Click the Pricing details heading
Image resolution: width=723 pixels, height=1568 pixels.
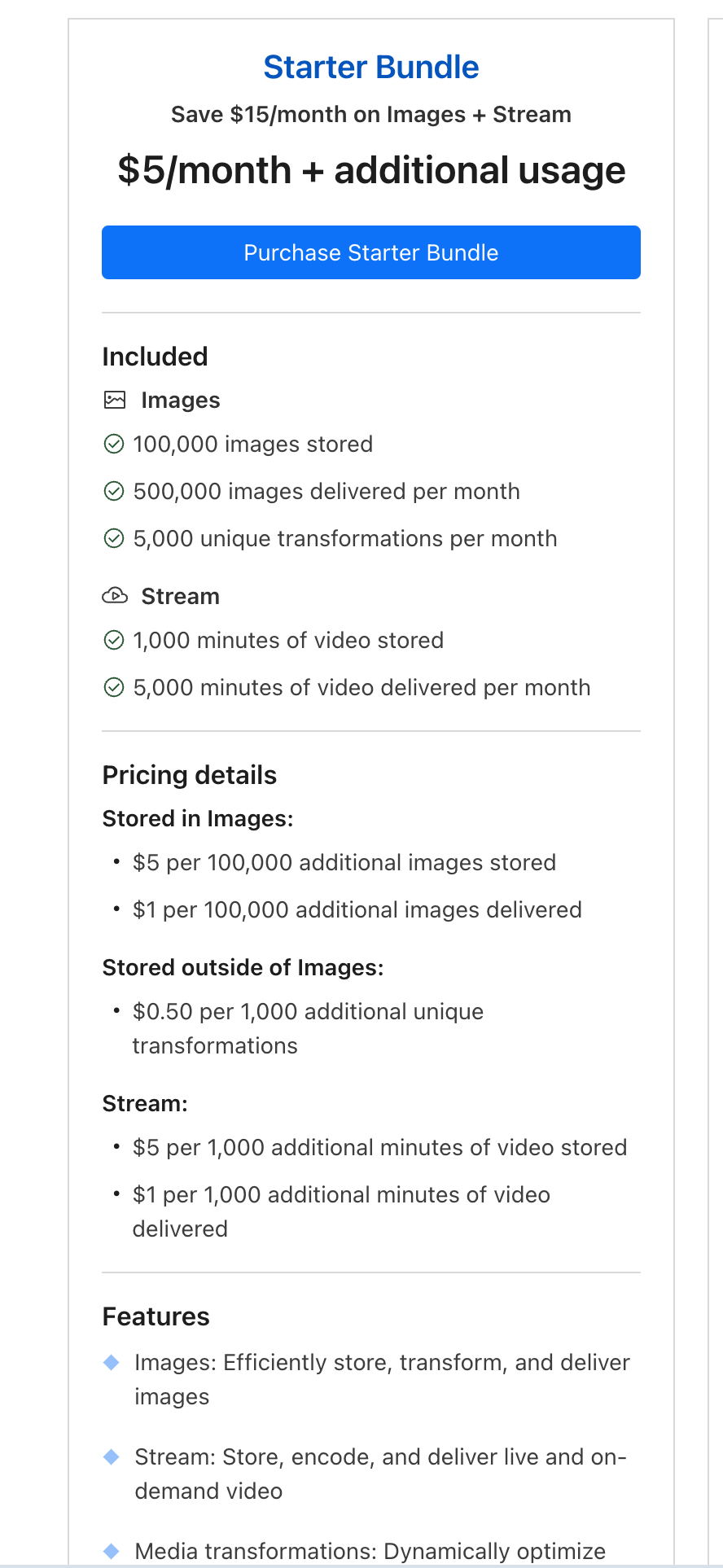pos(190,775)
